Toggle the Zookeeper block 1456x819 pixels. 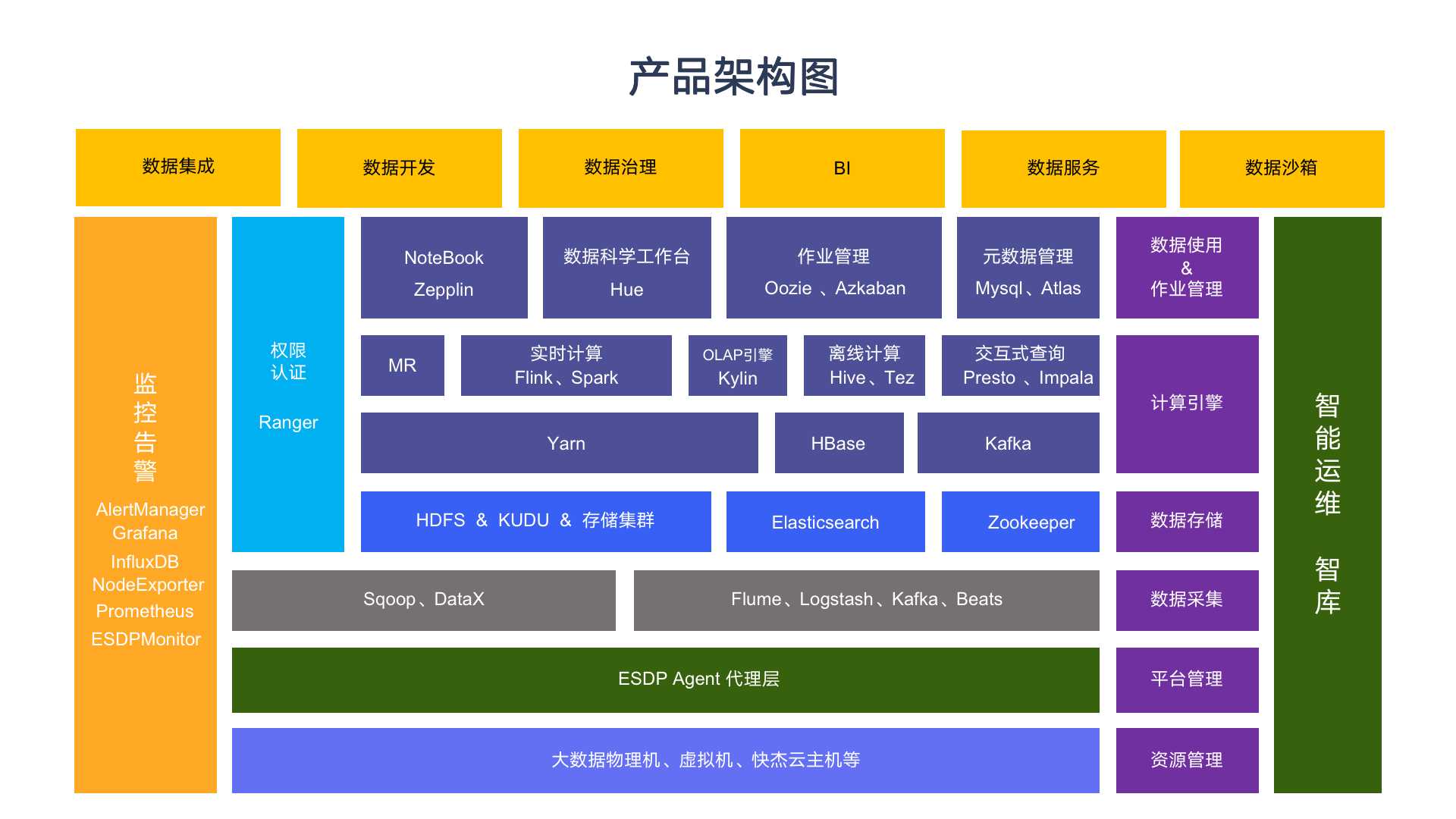coord(1020,522)
